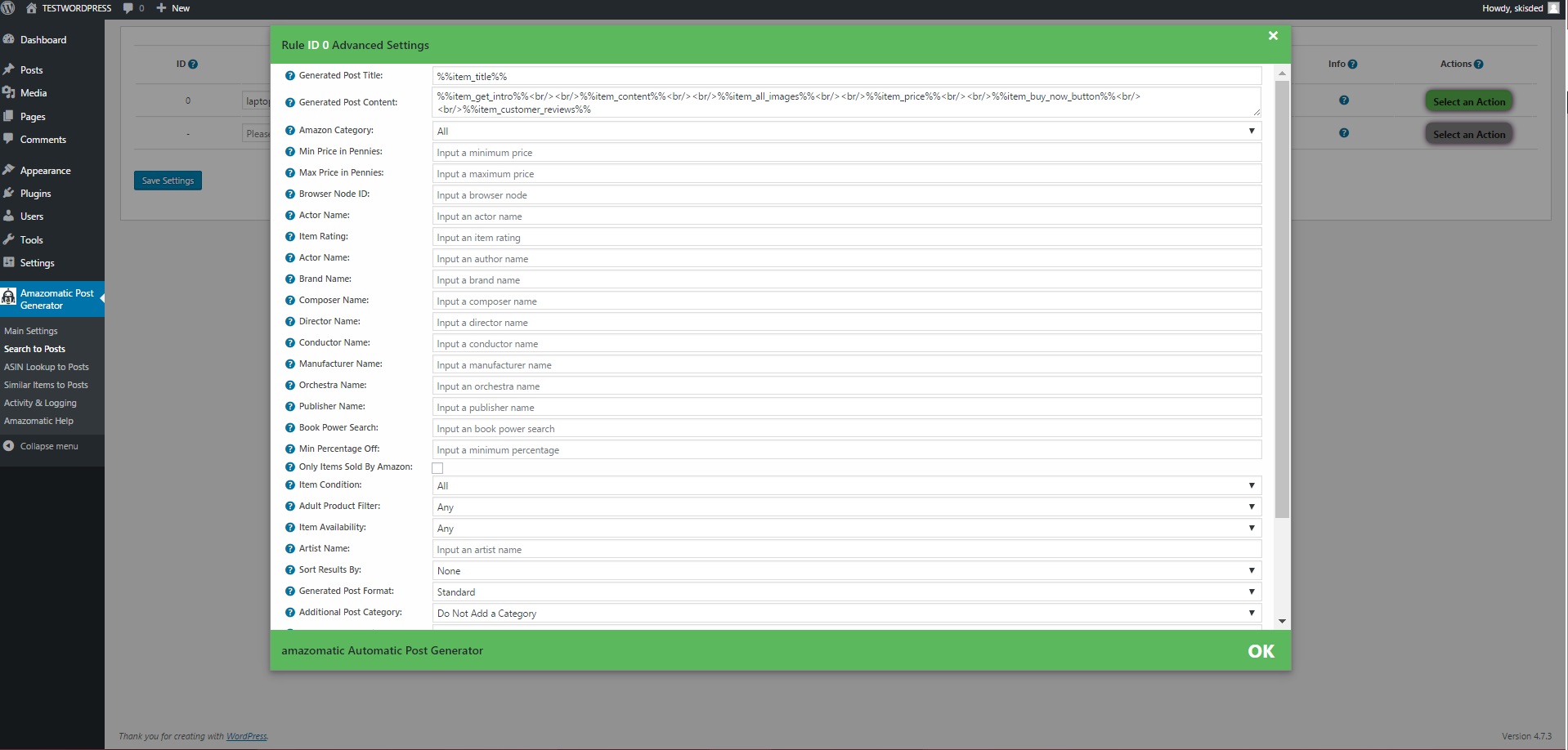Image resolution: width=1568 pixels, height=750 pixels.
Task: Click help icon beside Generated Post Format
Action: click(x=289, y=592)
